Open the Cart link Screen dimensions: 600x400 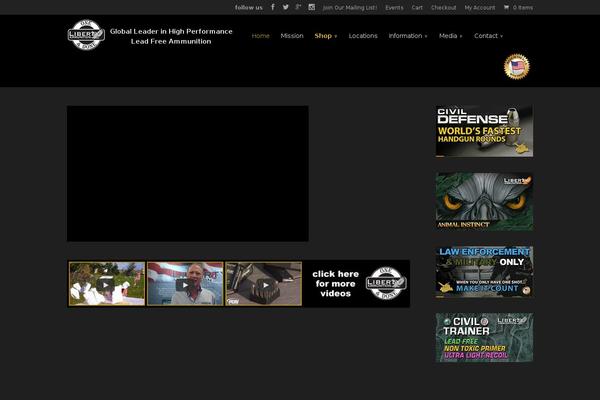point(417,7)
